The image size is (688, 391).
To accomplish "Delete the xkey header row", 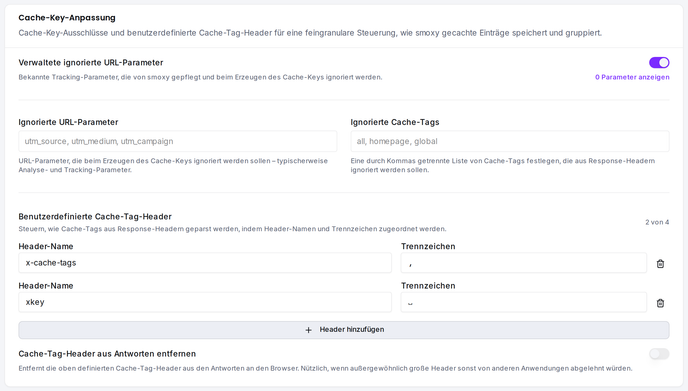I will pos(660,303).
